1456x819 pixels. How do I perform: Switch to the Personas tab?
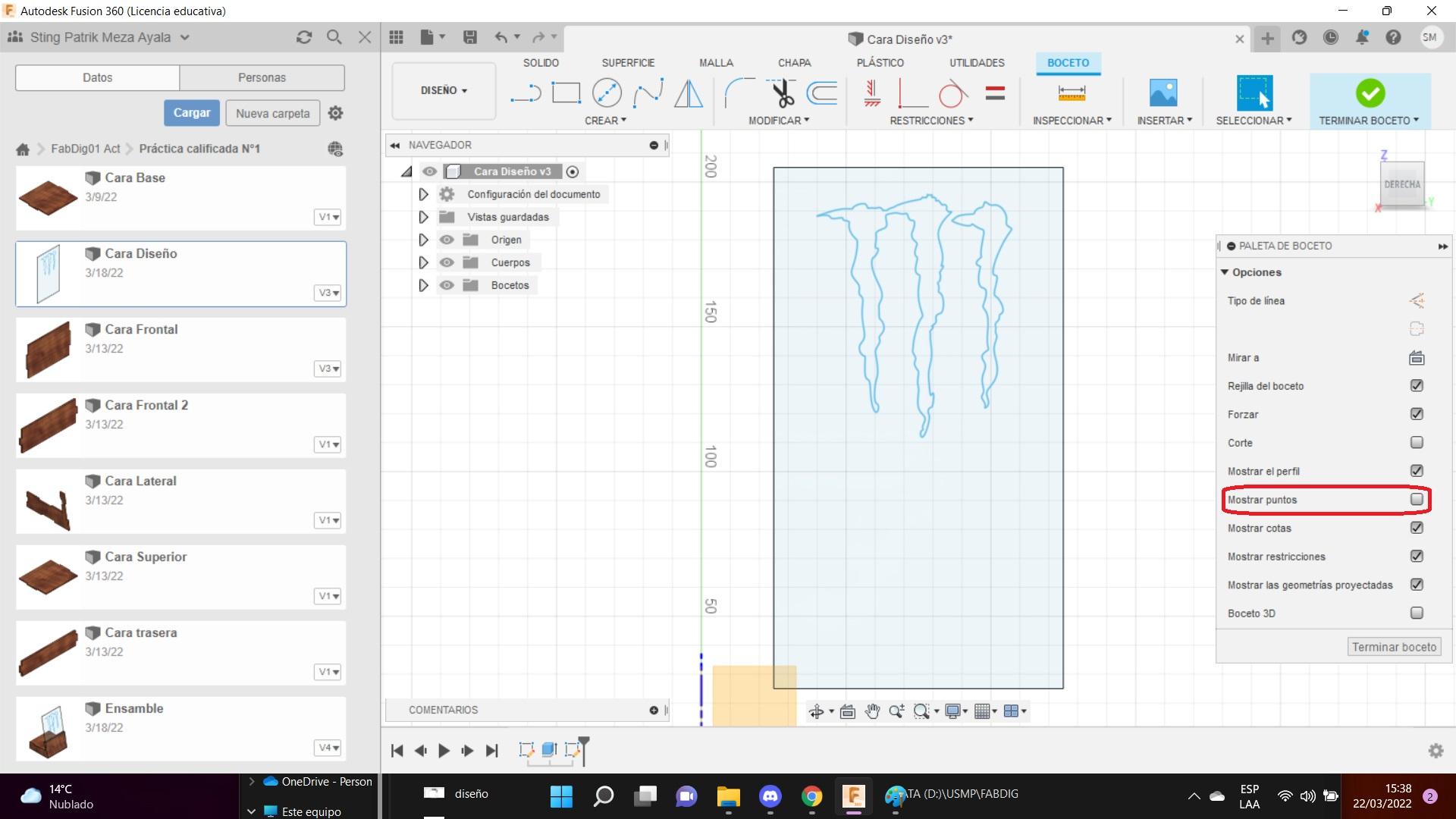tap(262, 77)
